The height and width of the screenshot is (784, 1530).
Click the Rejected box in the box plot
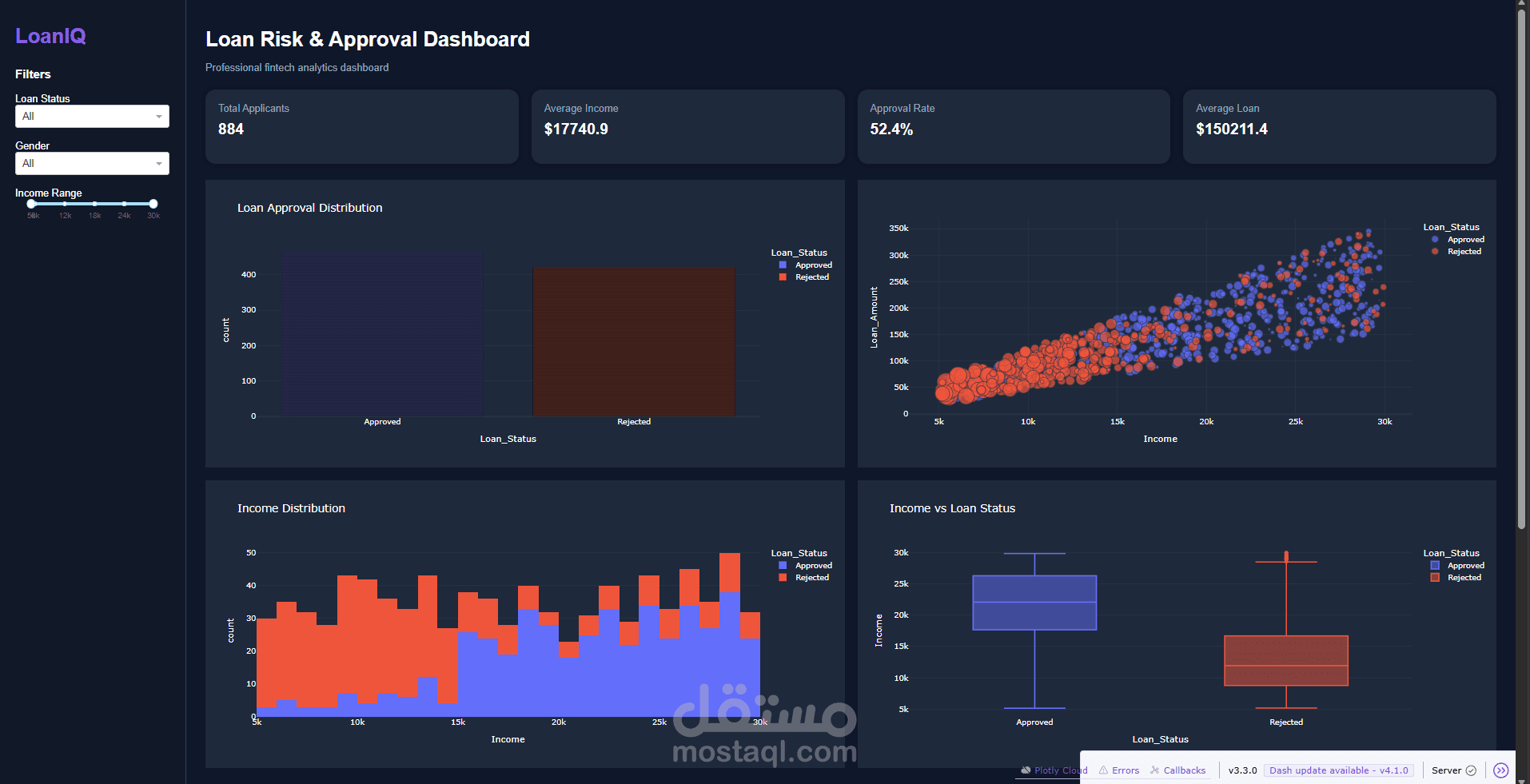coord(1286,661)
